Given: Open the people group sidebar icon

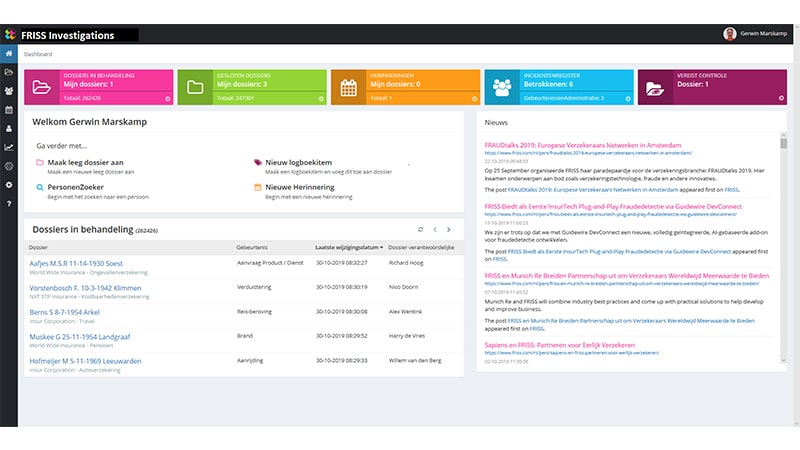Looking at the screenshot, I should pyautogui.click(x=9, y=91).
